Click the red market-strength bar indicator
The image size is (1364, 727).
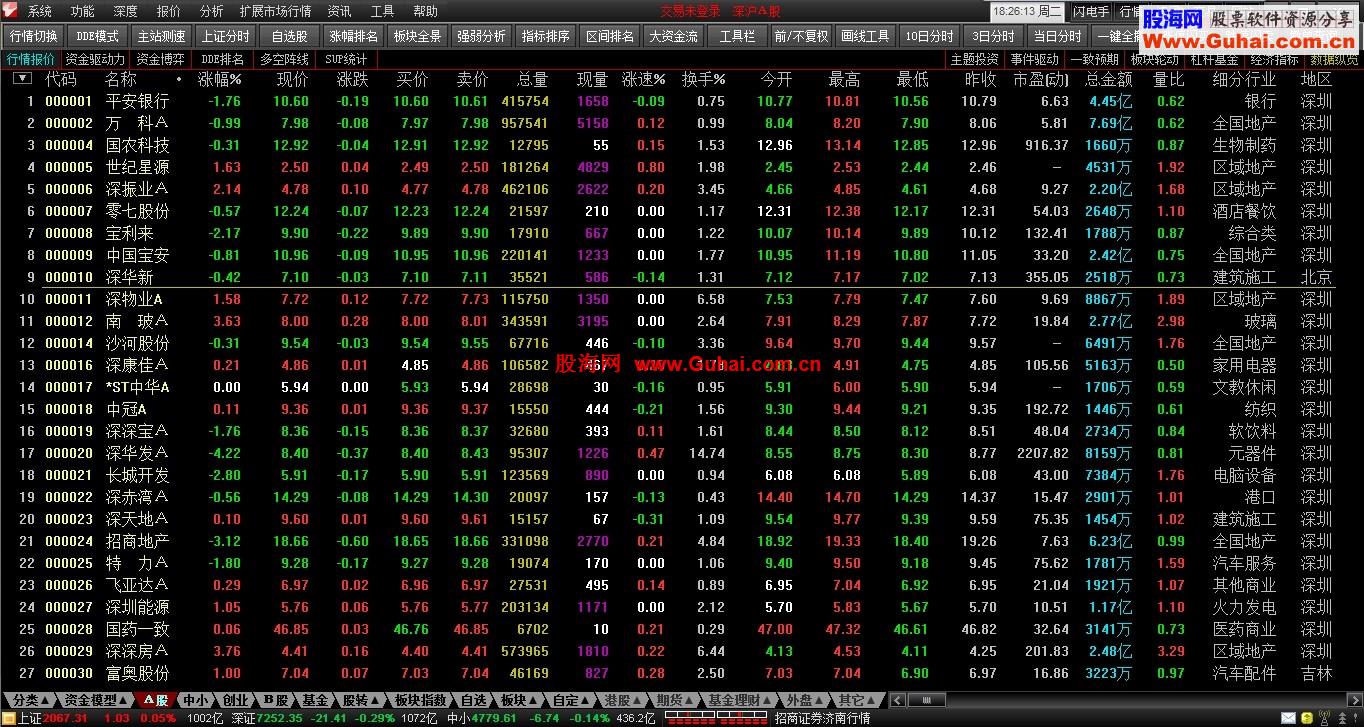(x=716, y=718)
